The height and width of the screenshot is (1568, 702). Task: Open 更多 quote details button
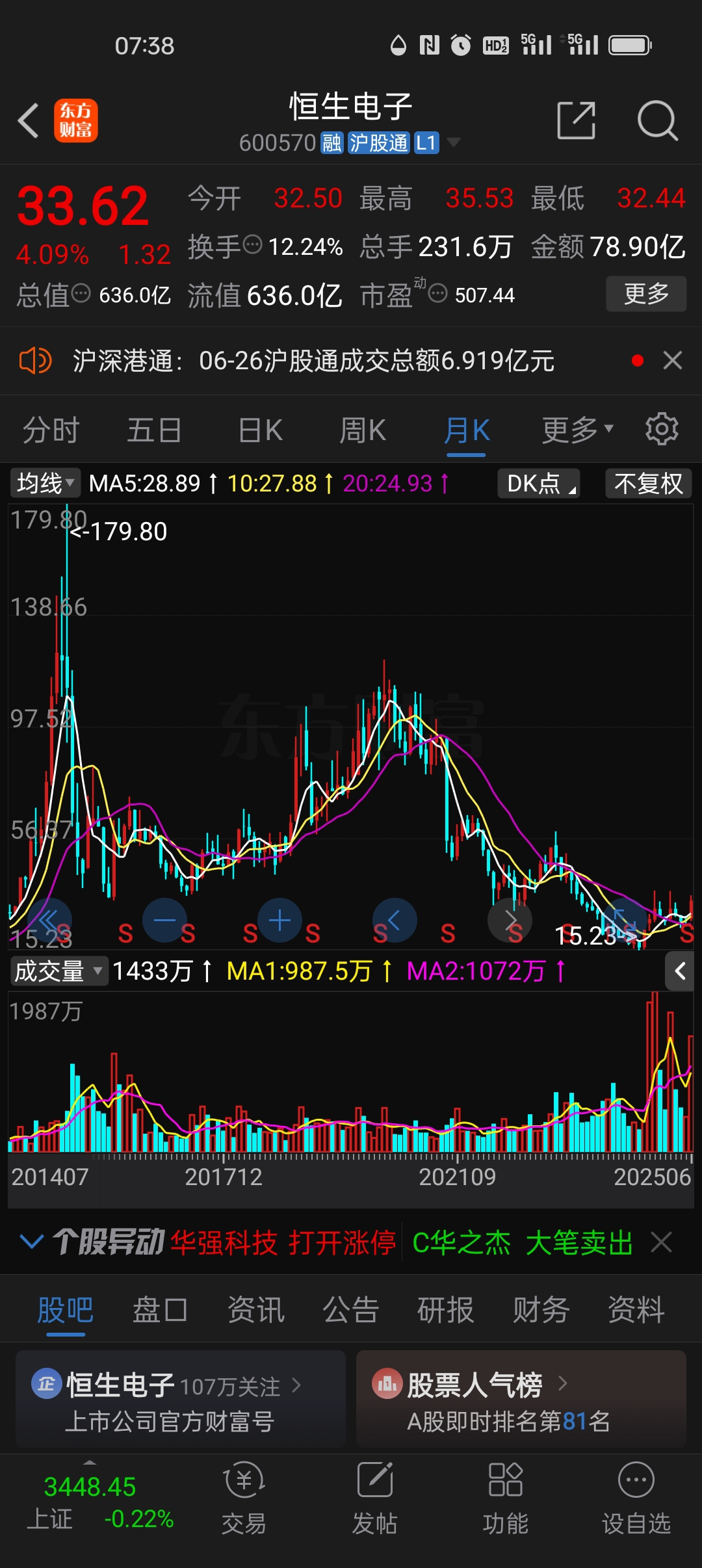point(646,294)
